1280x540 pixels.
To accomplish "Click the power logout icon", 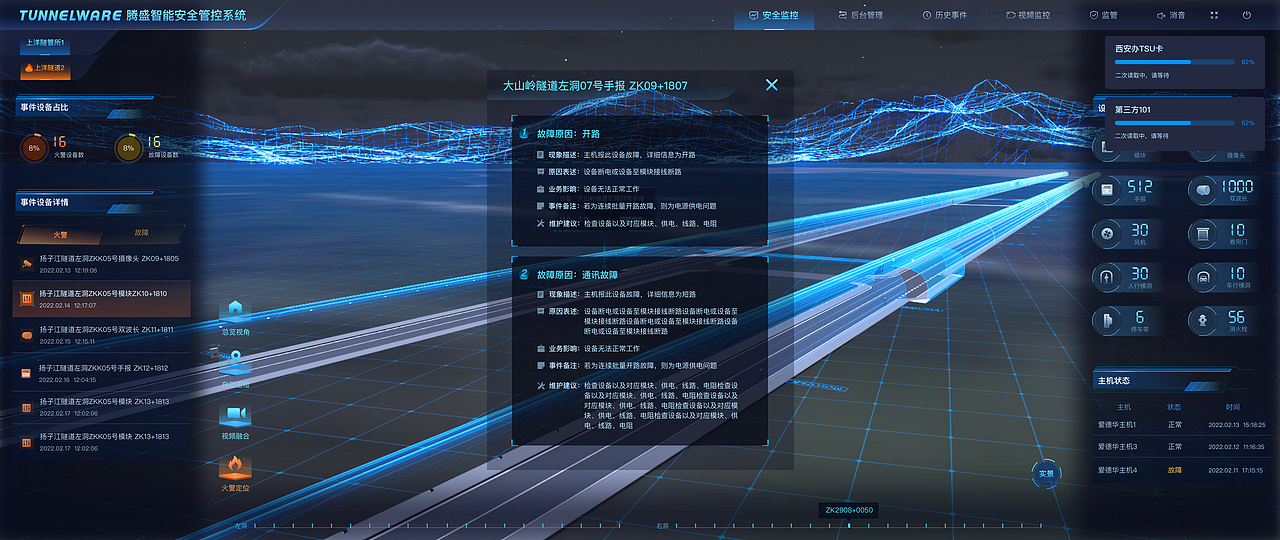I will pos(1247,15).
